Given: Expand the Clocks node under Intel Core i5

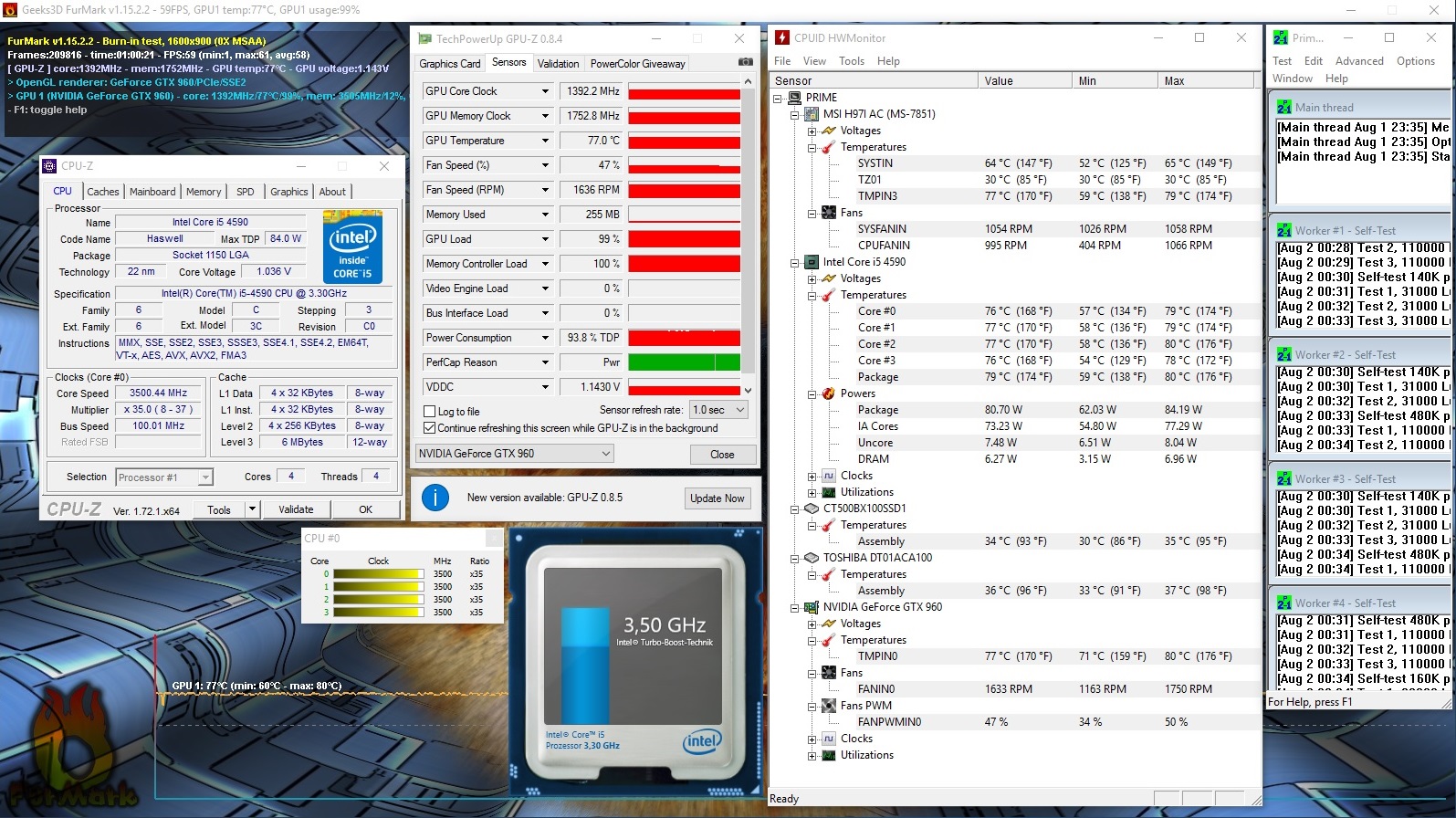Looking at the screenshot, I should 812,476.
